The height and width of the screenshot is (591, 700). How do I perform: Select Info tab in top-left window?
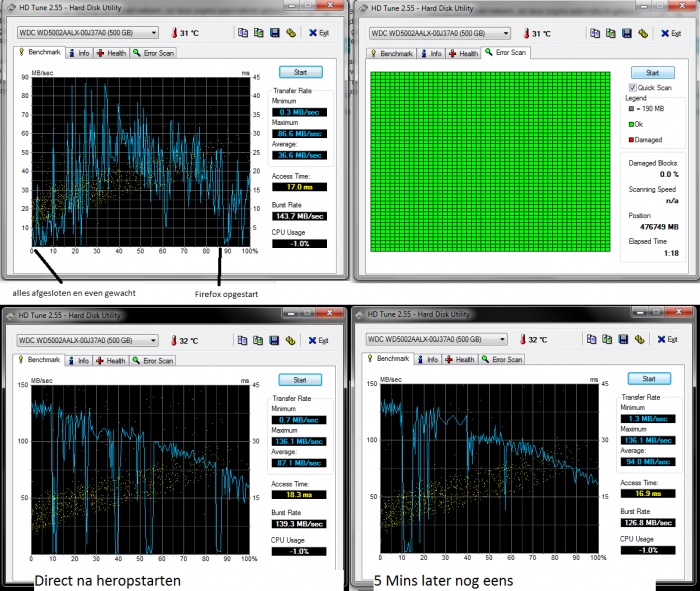point(79,53)
